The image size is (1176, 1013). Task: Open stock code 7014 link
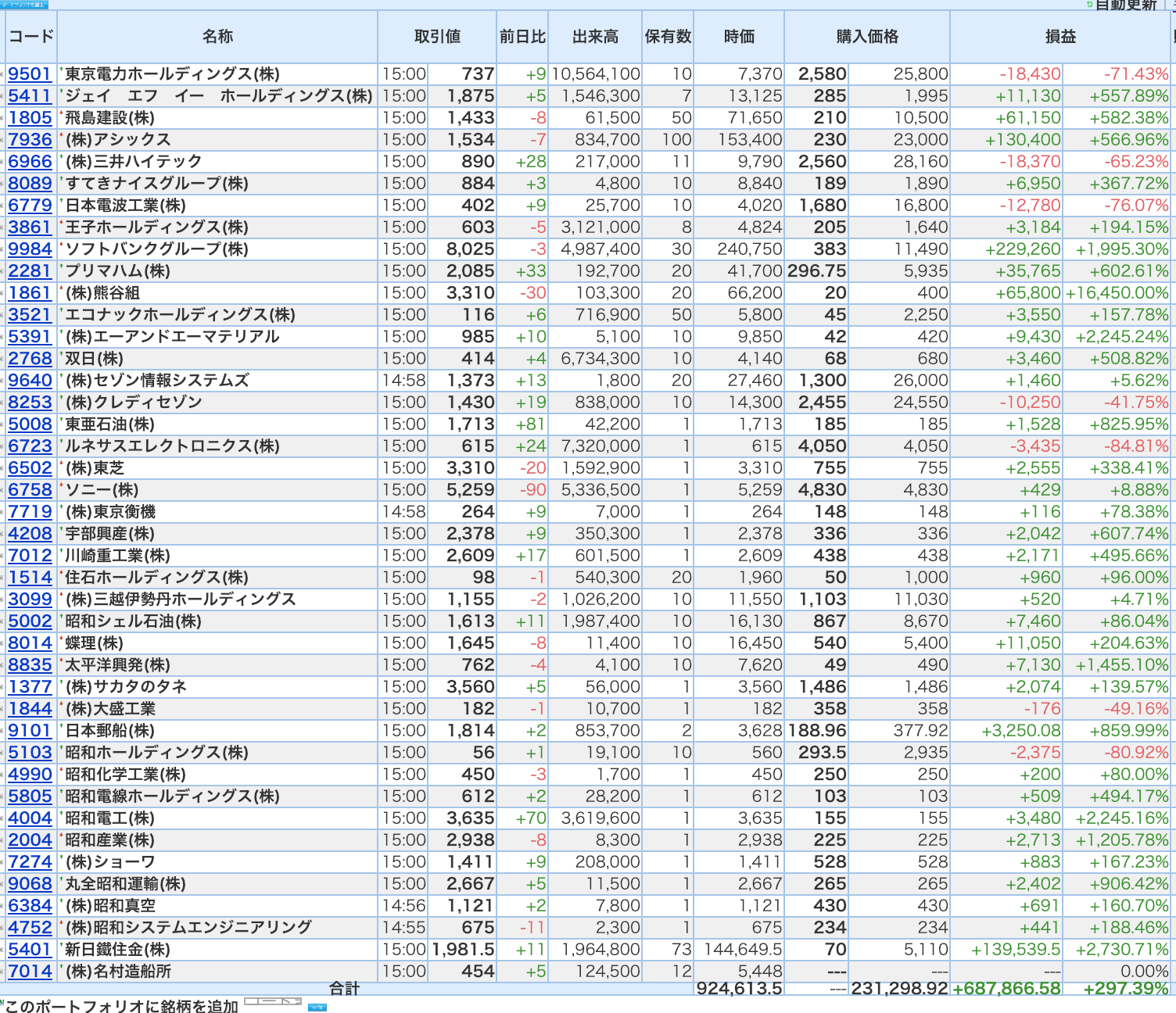pyautogui.click(x=30, y=972)
